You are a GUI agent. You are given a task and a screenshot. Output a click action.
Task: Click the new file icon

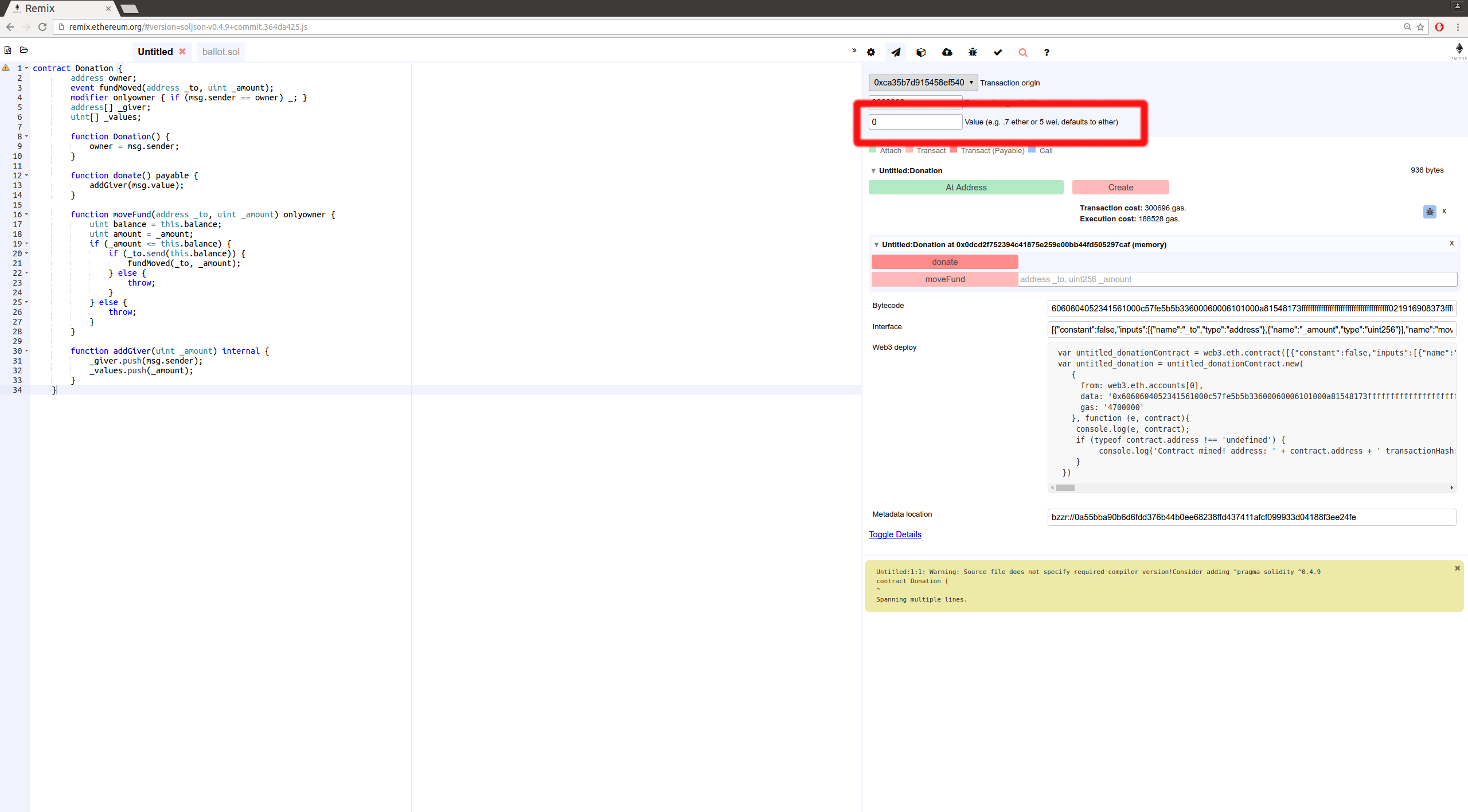(8, 50)
